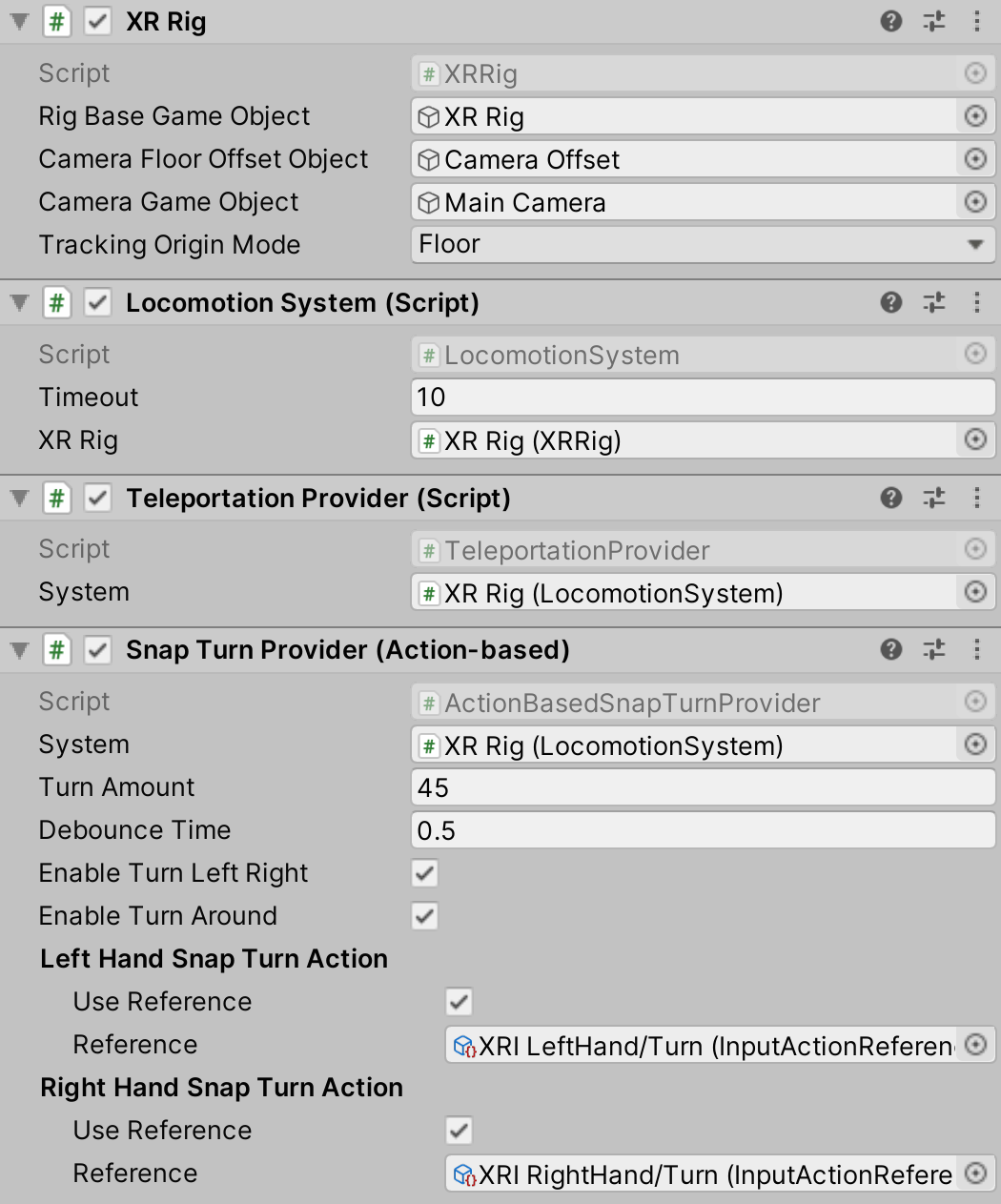The image size is (1001, 1204).
Task: Disable the Snap Turn Provider component
Action: click(x=96, y=649)
